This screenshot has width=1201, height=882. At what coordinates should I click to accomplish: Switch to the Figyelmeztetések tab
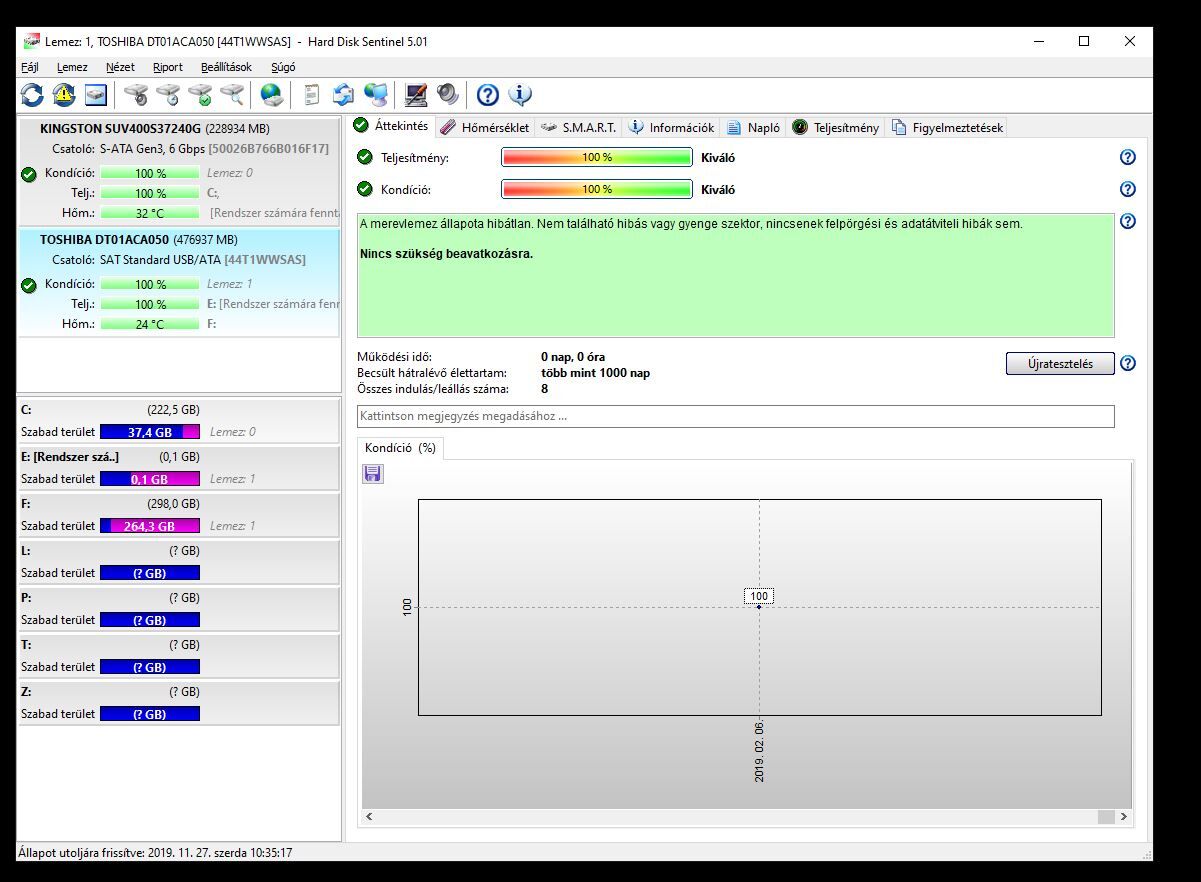[x=947, y=127]
